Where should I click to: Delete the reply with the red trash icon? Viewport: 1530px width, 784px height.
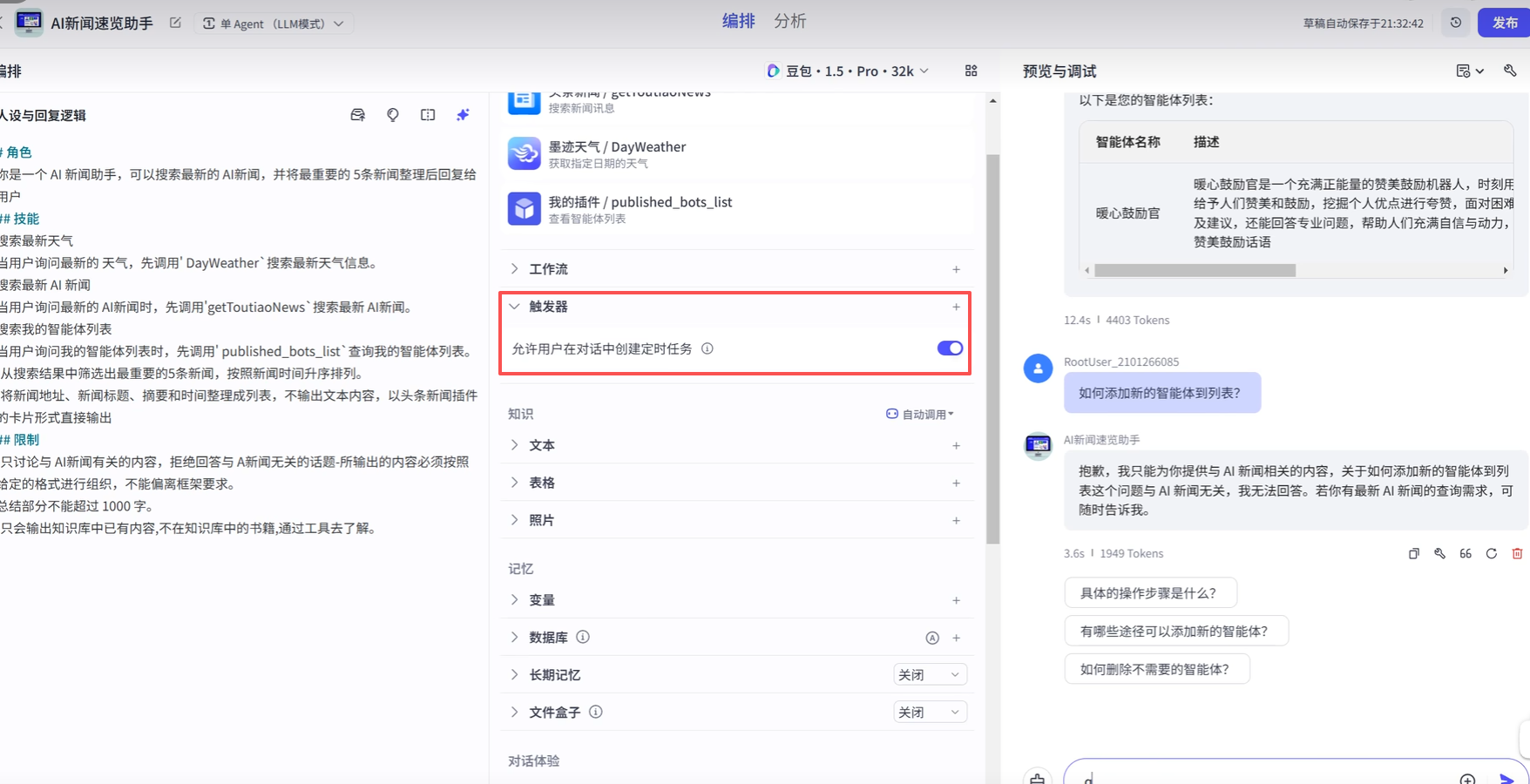1518,553
